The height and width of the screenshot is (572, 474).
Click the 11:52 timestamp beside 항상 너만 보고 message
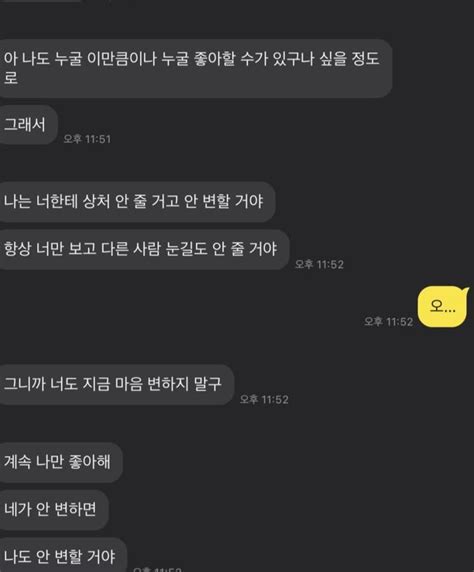(x=319, y=264)
